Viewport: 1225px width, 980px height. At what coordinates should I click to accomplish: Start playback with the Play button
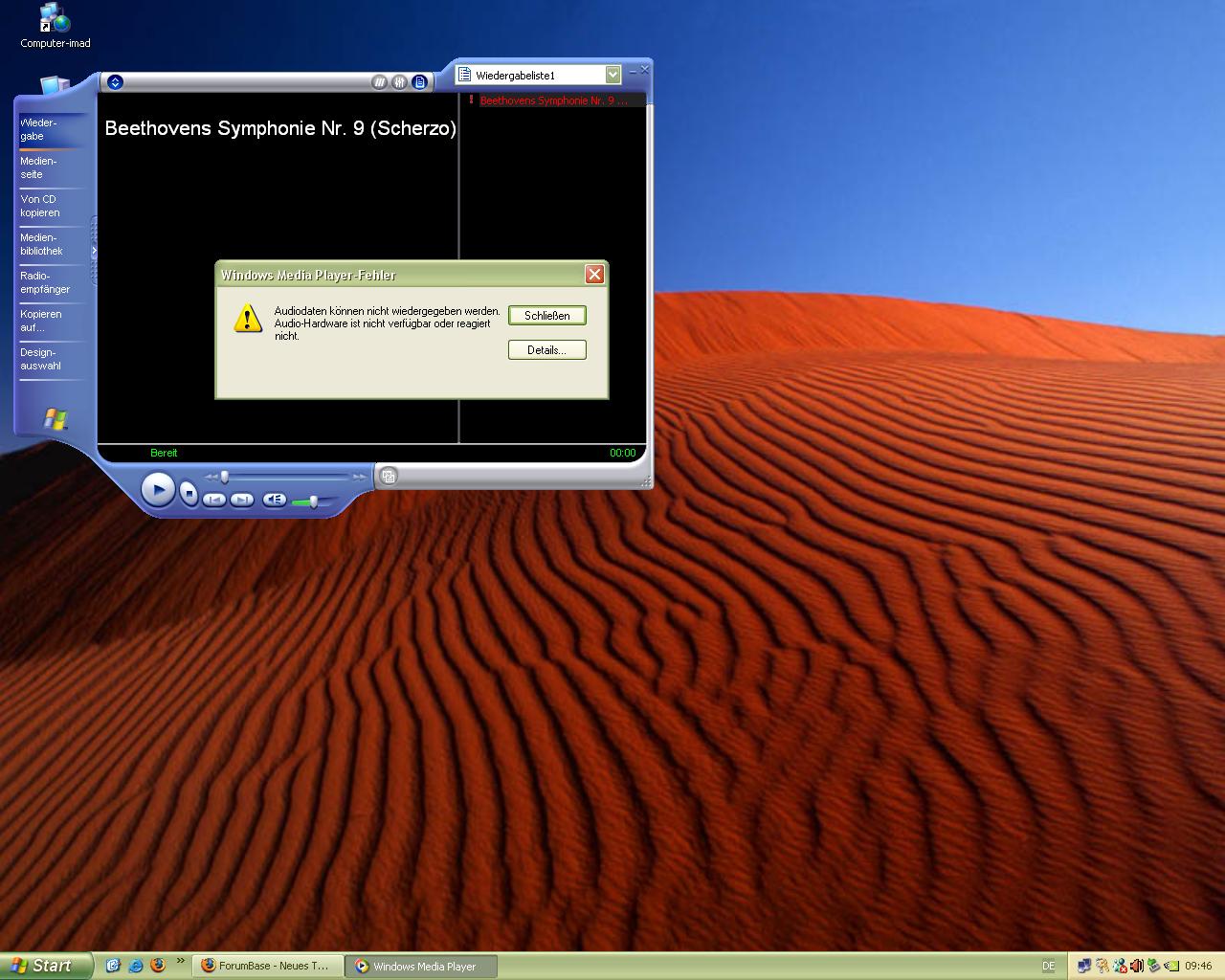click(158, 490)
